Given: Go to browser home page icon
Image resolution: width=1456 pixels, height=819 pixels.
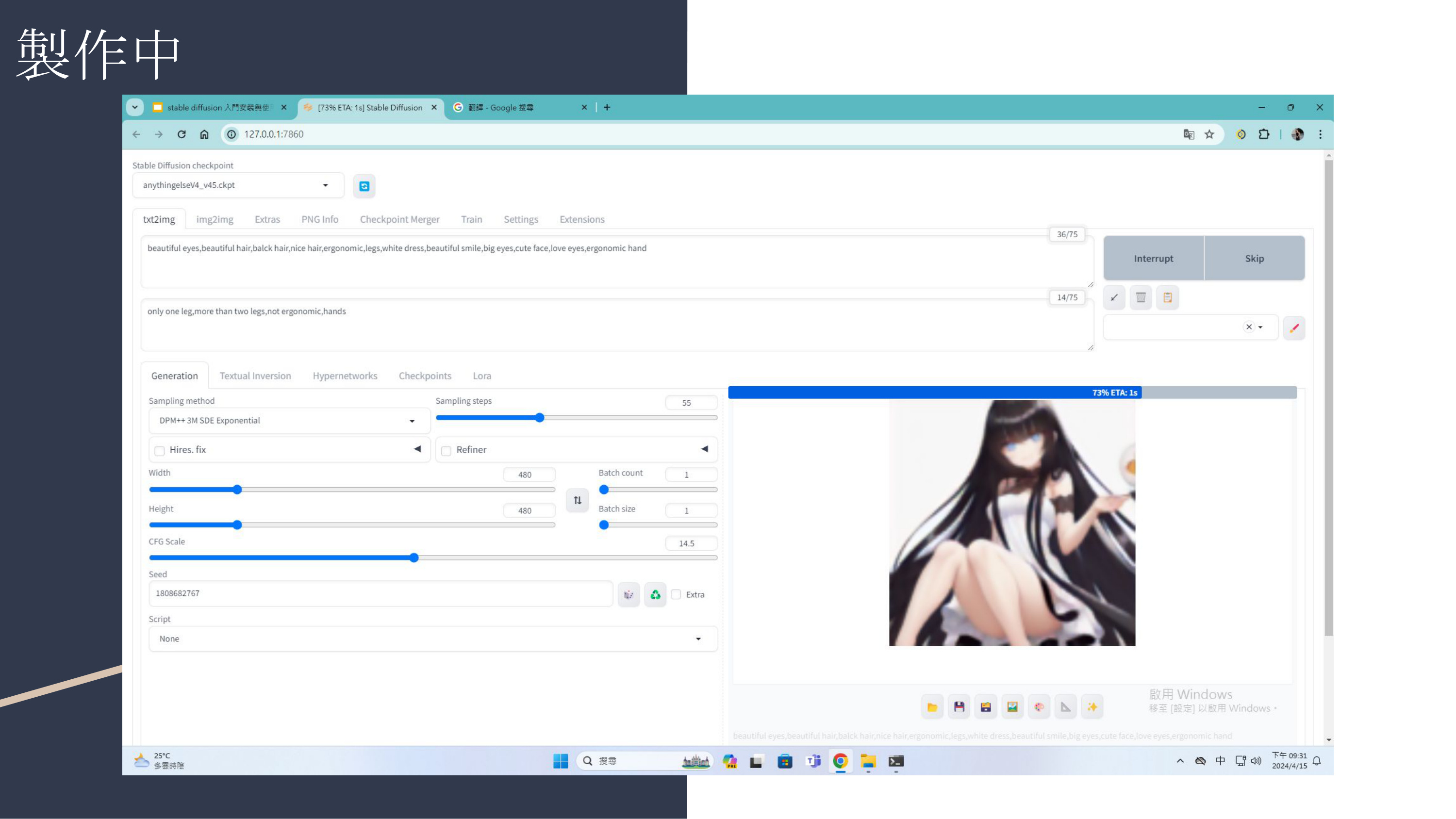Looking at the screenshot, I should click(x=204, y=134).
